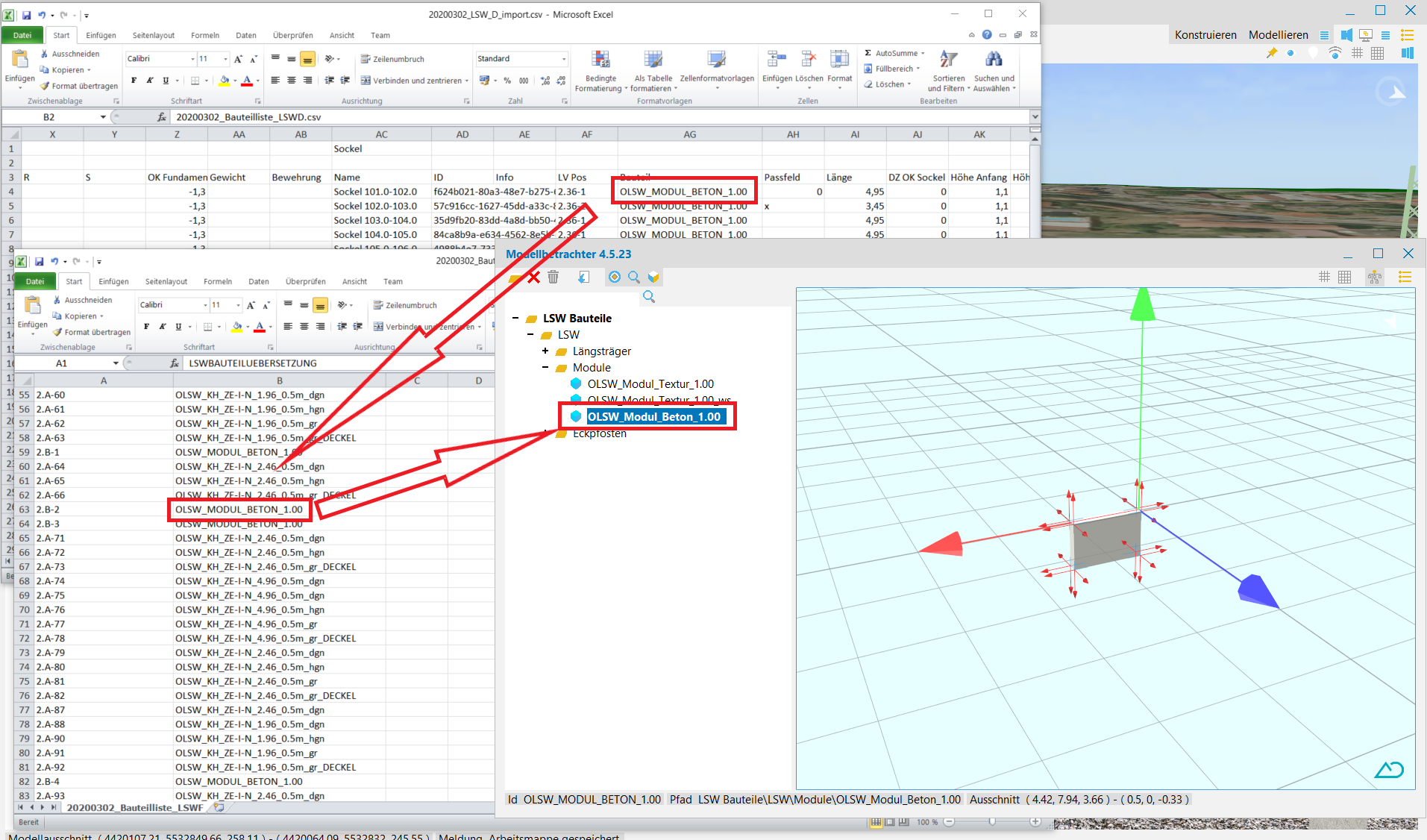Toggle italic formatting in top Excel ribbon
Screen dimensions: 1427x840
coord(149,81)
